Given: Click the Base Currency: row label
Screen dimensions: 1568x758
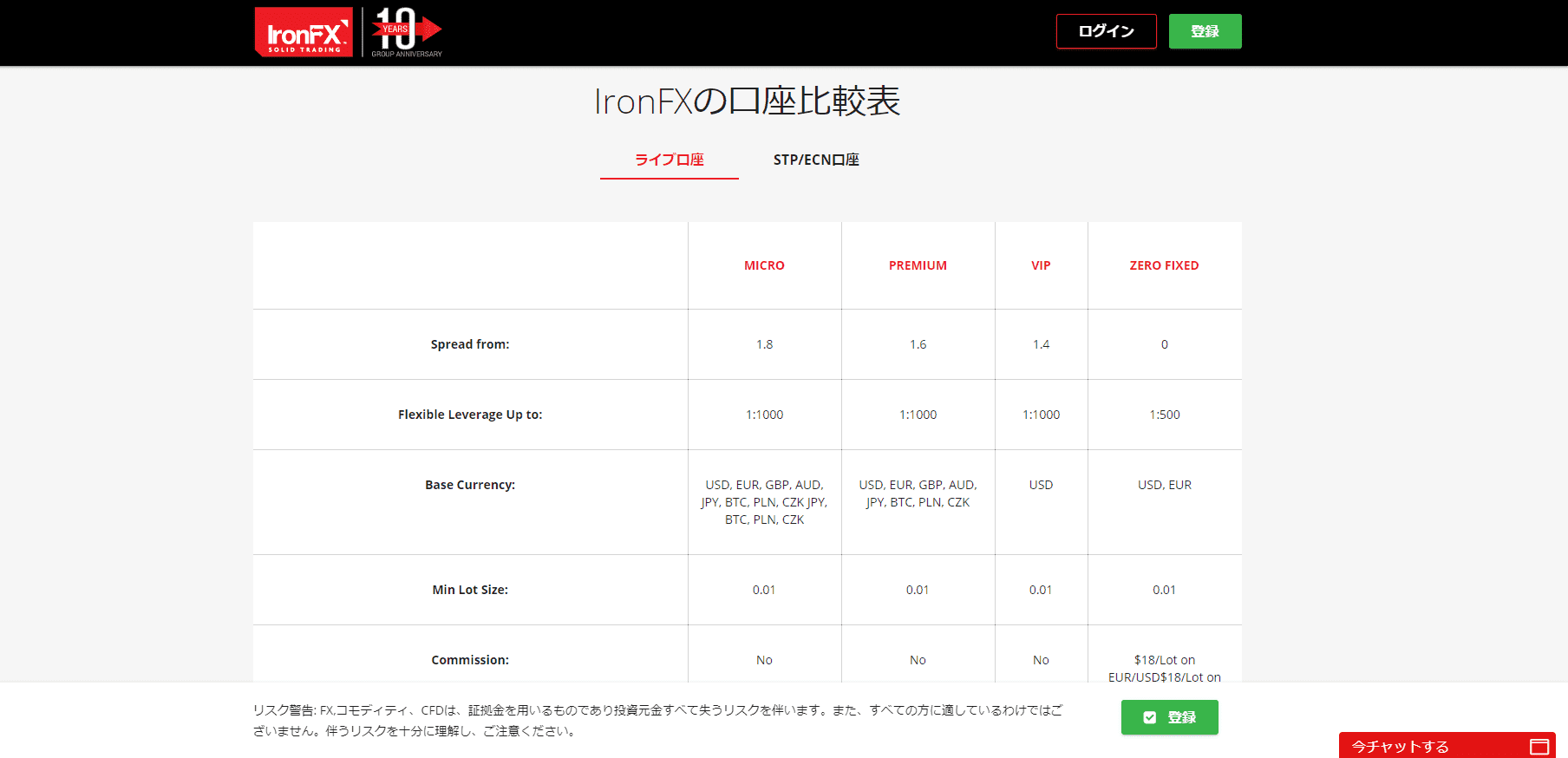Looking at the screenshot, I should pos(470,485).
